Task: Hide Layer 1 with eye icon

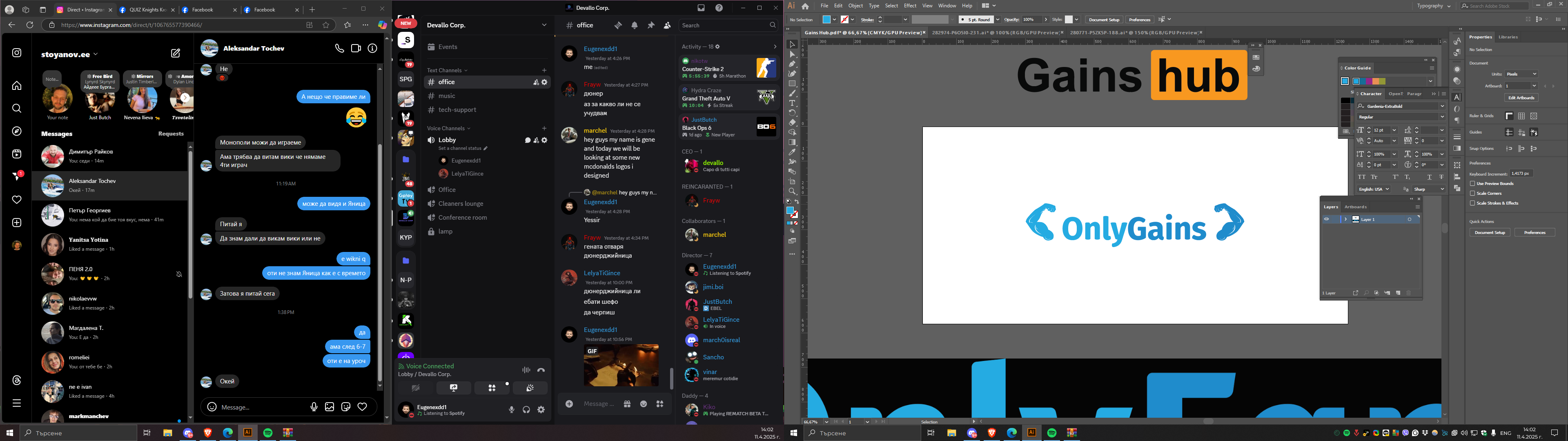Action: tap(1326, 219)
